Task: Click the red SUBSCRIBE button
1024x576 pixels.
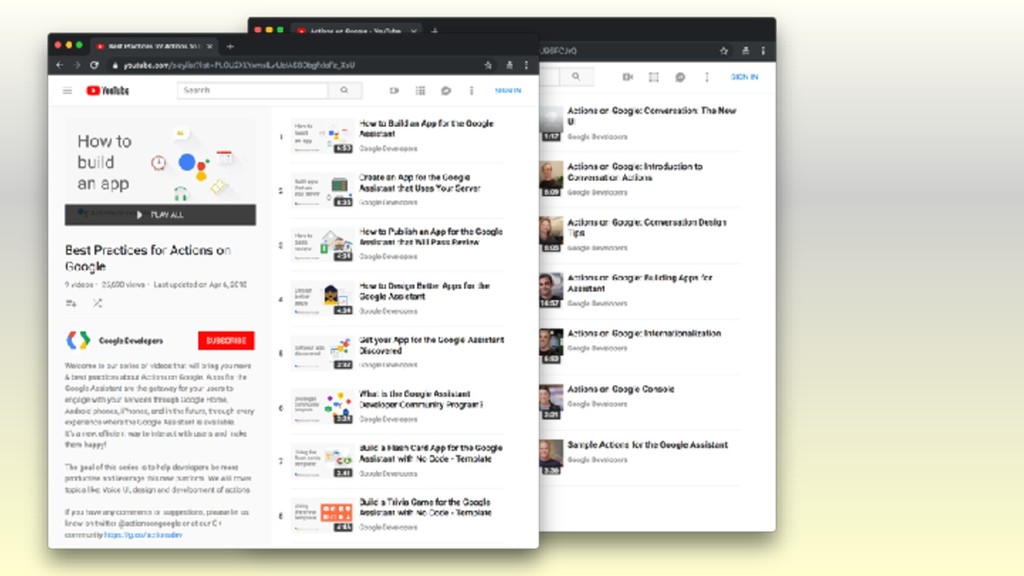Action: (x=226, y=340)
